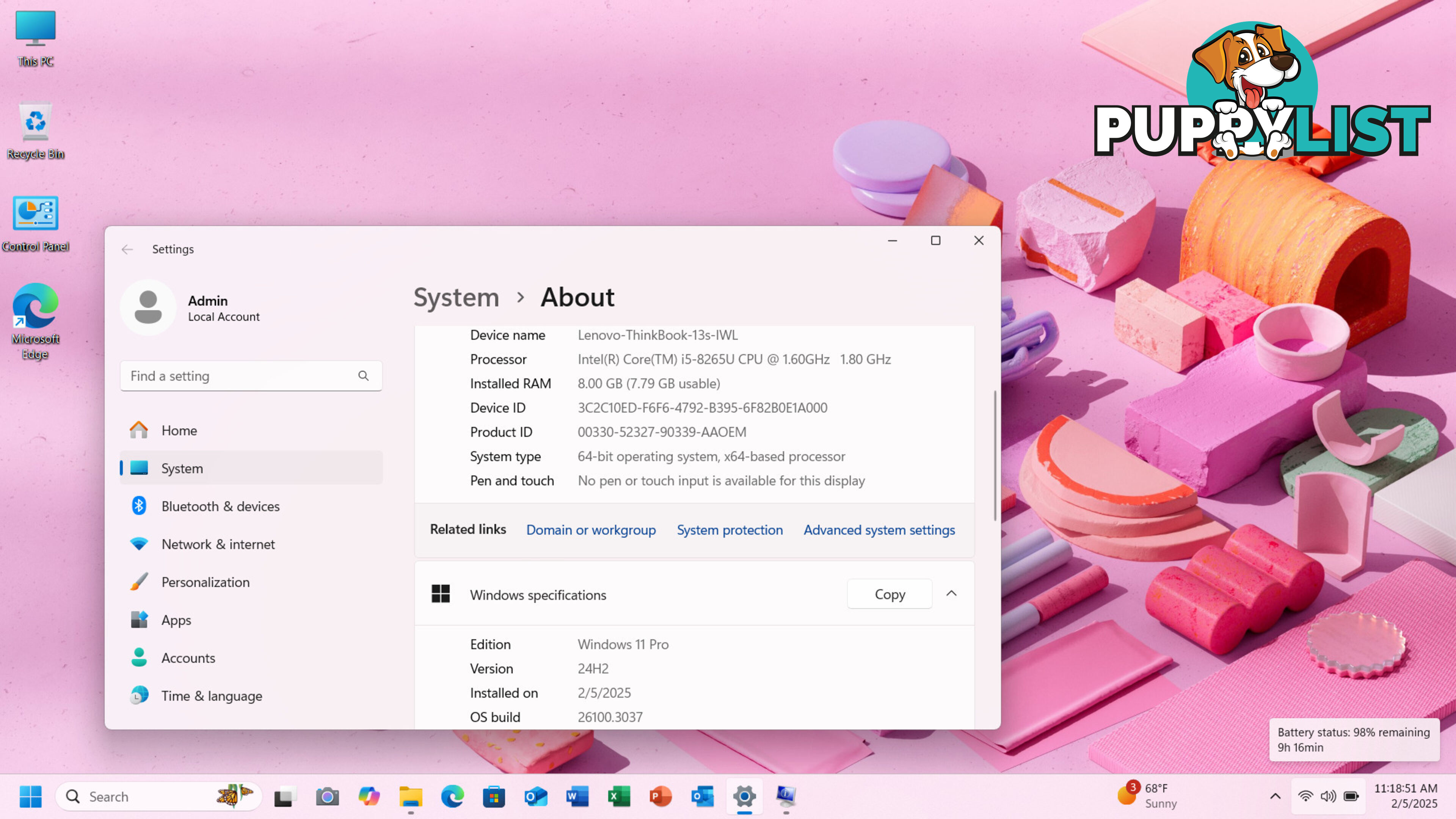Open the Control Panel desktop icon
The image size is (1456, 819).
point(35,224)
